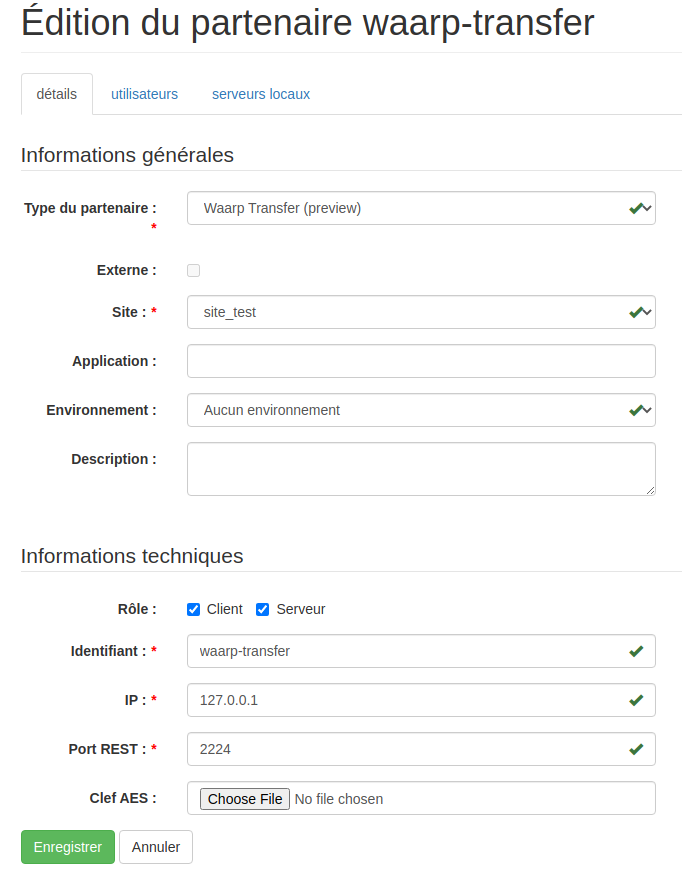
Task: Edit the Identifiant field waarp-transfer
Action: (421, 651)
